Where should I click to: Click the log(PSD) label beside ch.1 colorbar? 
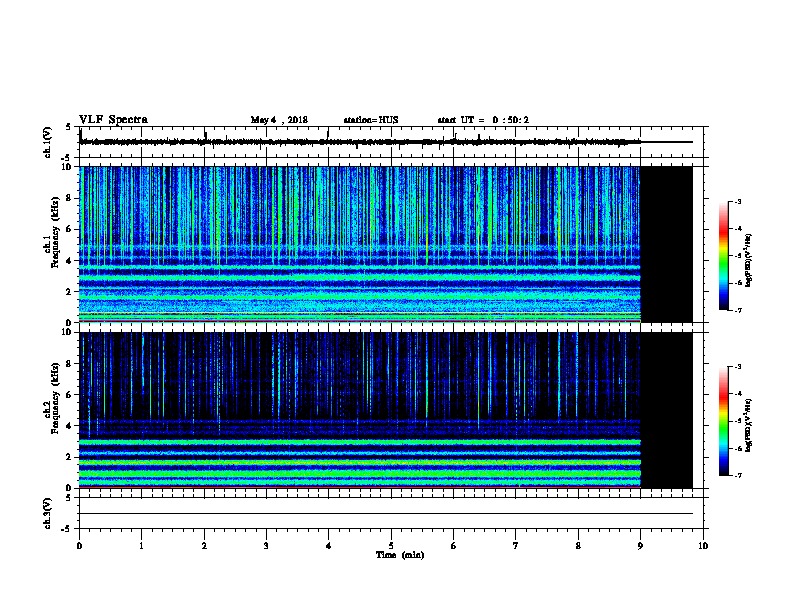748,260
